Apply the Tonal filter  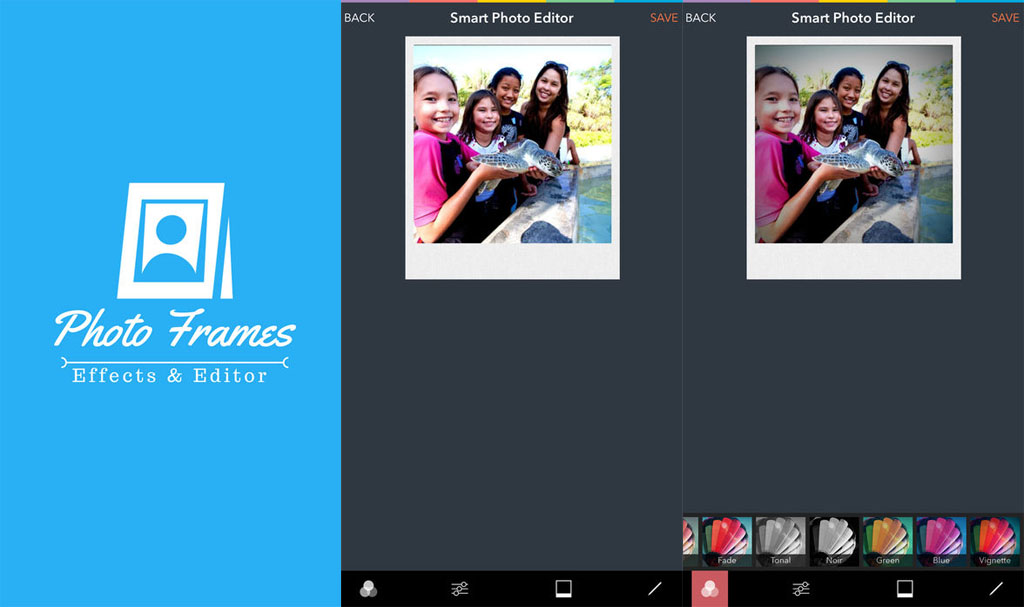(x=780, y=541)
